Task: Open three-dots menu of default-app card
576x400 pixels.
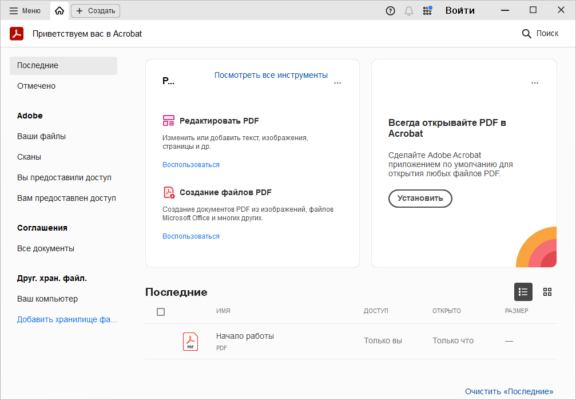Action: tap(534, 83)
